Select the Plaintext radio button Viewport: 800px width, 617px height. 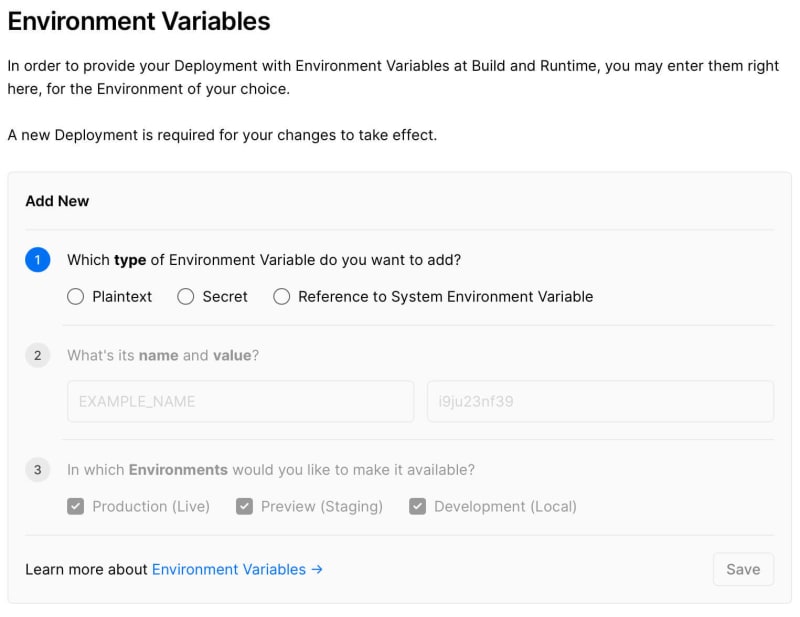pyautogui.click(x=76, y=297)
